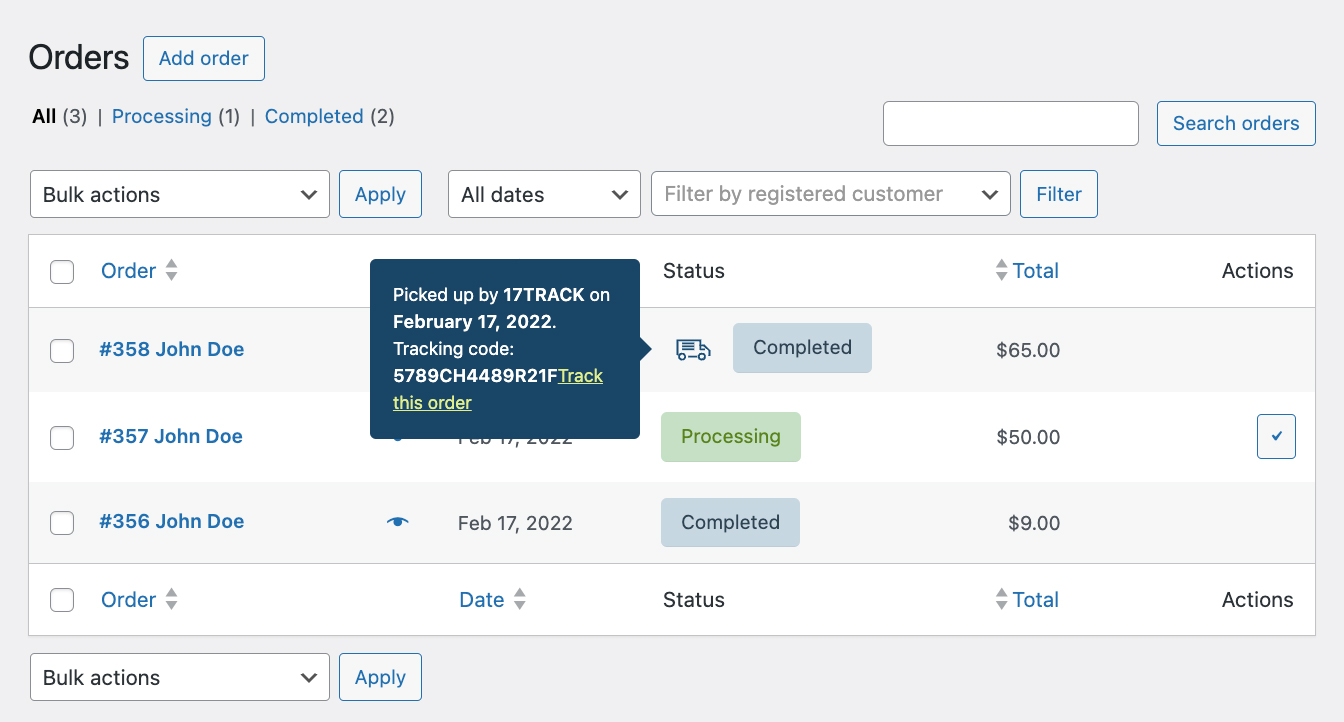Sort by Date arrows in footer
1344x722 pixels.
click(519, 600)
